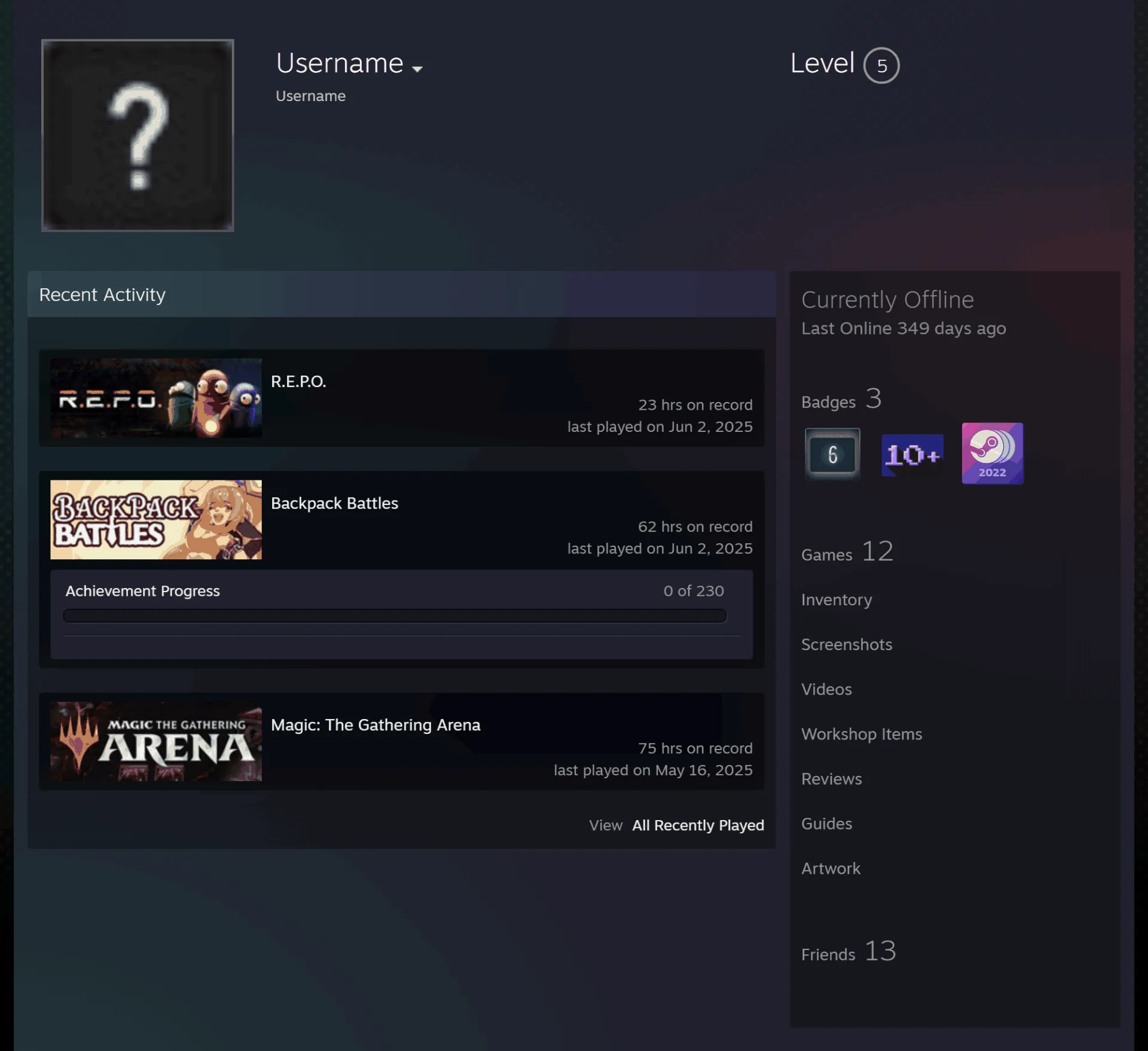Expand the Username dropdown arrow
Image resolution: width=1148 pixels, height=1051 pixels.
[x=417, y=69]
